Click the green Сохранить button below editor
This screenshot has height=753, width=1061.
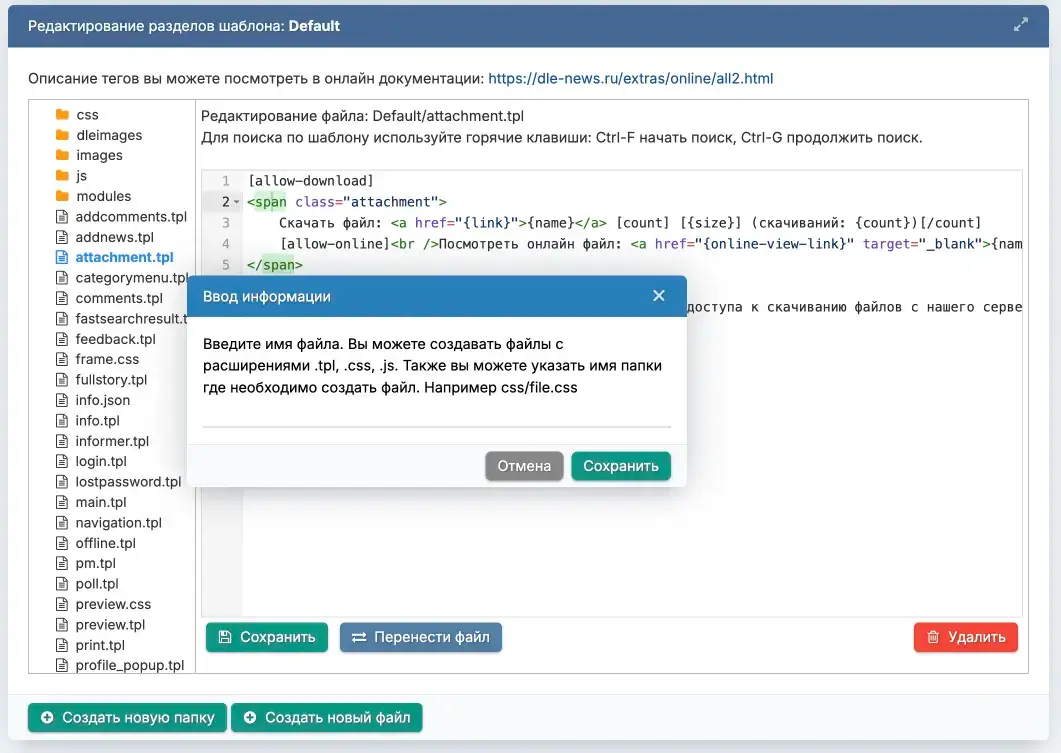click(267, 637)
